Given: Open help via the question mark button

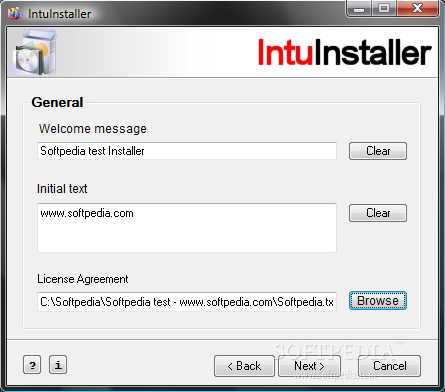Looking at the screenshot, I should point(32,365).
